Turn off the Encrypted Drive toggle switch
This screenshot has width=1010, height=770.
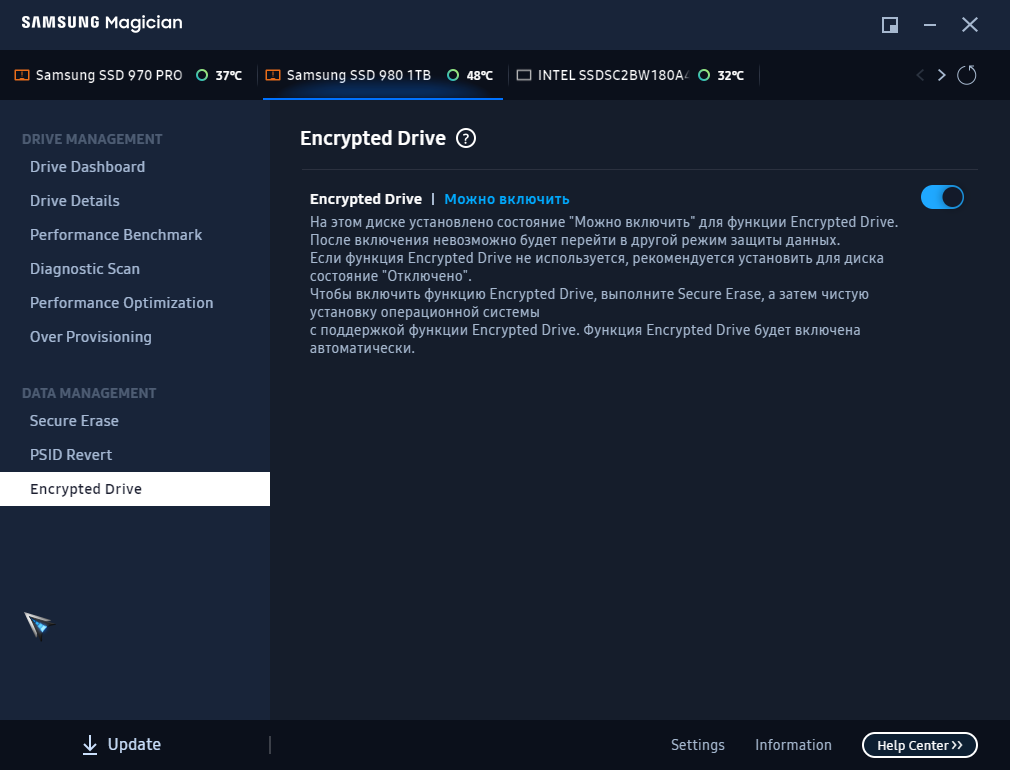point(941,197)
